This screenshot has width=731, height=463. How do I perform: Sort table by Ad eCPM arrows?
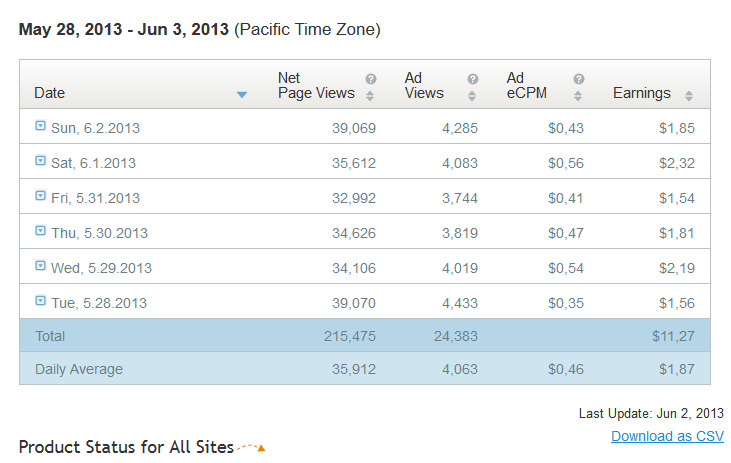click(x=579, y=96)
